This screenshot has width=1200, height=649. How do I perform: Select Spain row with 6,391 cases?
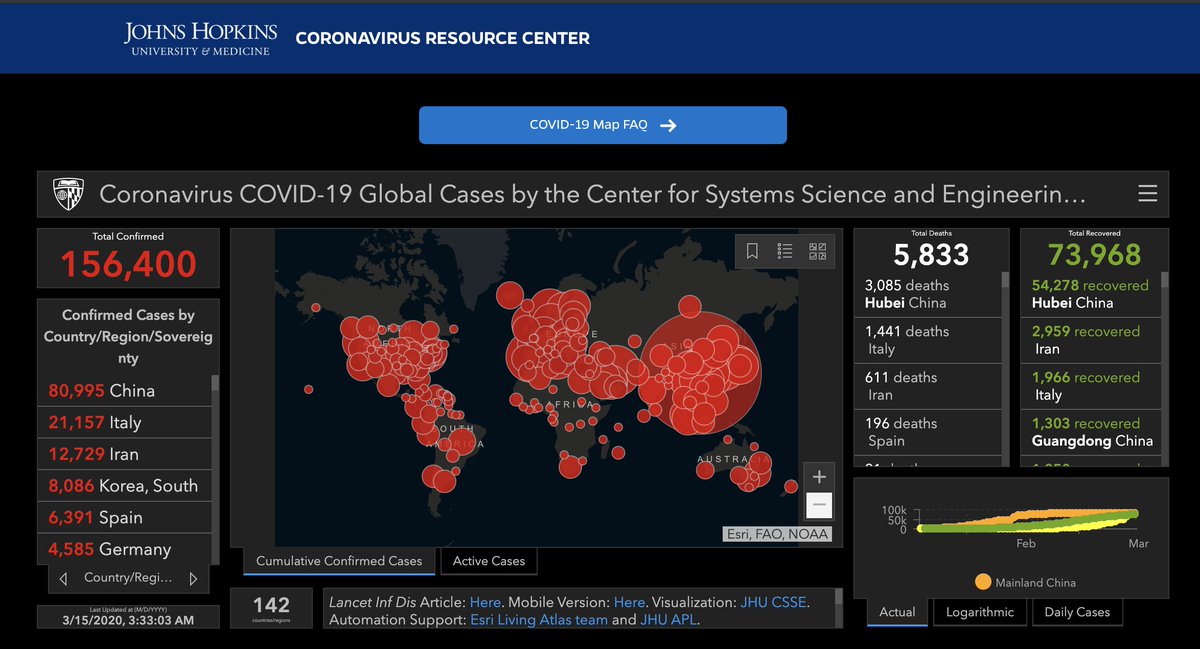pyautogui.click(x=124, y=518)
